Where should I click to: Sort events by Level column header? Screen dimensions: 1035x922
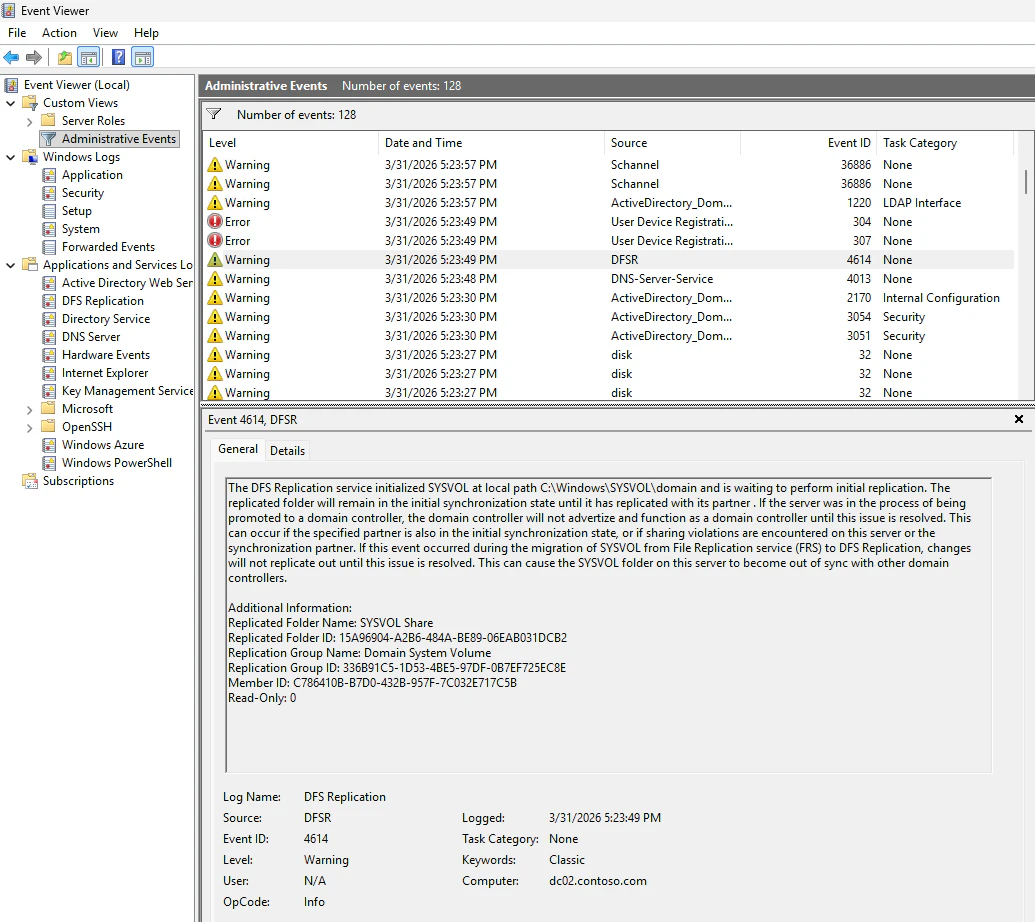click(x=290, y=143)
